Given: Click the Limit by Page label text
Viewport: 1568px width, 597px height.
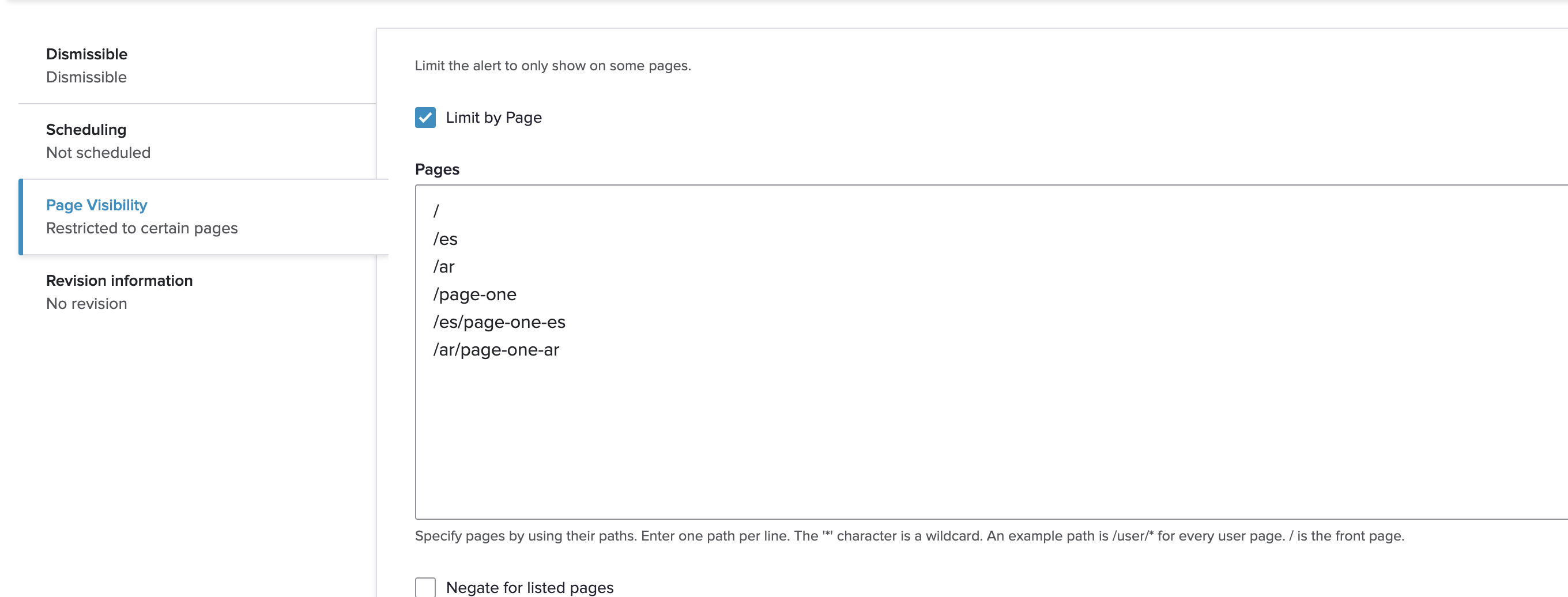Looking at the screenshot, I should click(493, 118).
